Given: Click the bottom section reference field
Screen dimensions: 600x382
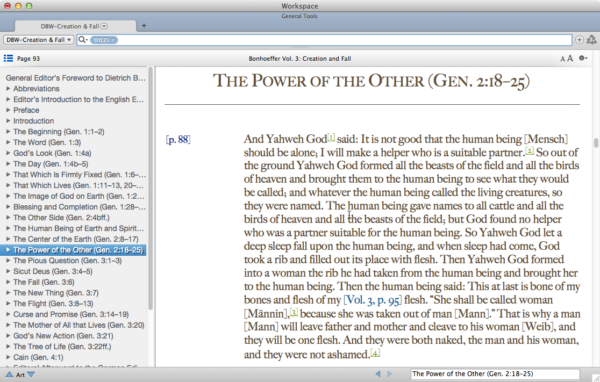Looking at the screenshot, I should (x=495, y=374).
